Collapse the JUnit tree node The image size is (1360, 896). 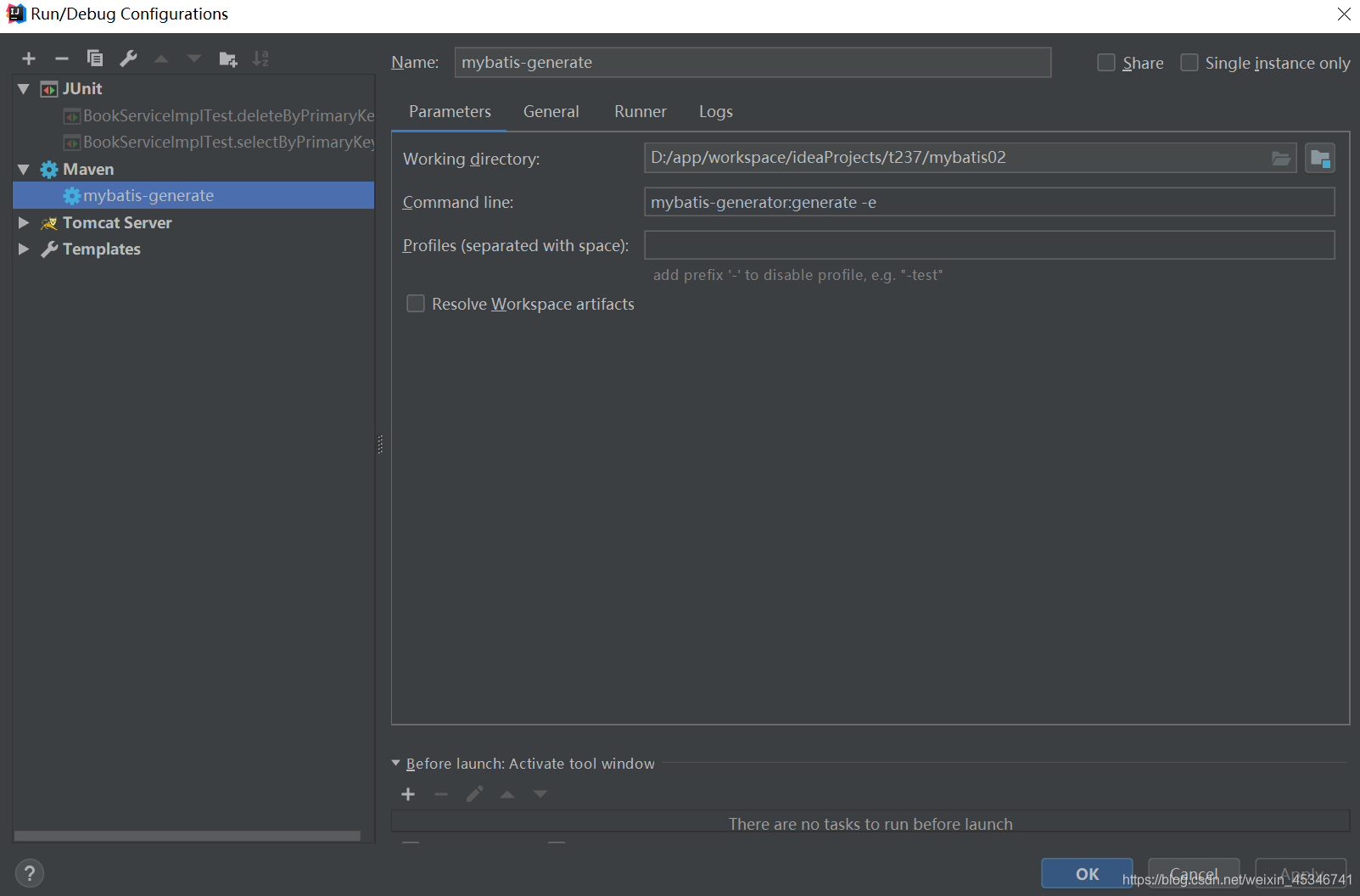click(24, 89)
